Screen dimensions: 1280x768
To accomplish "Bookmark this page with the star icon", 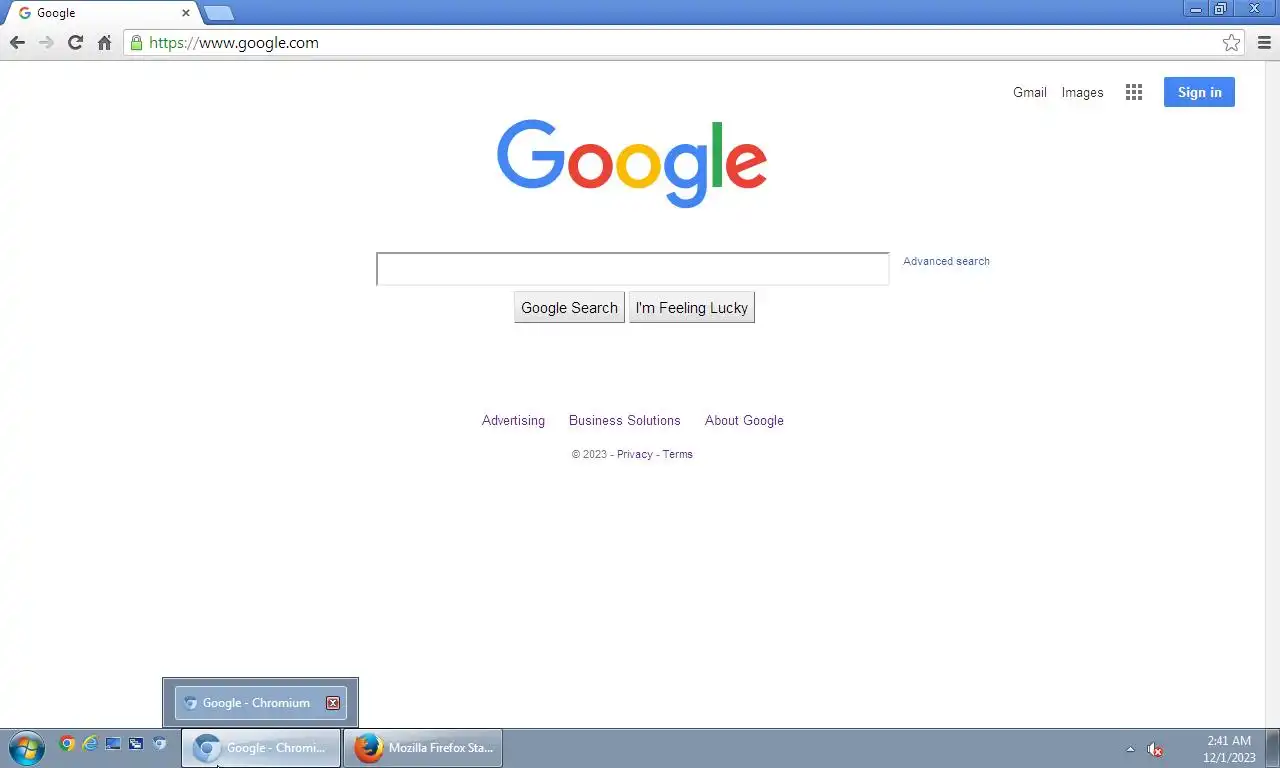I will coord(1231,42).
